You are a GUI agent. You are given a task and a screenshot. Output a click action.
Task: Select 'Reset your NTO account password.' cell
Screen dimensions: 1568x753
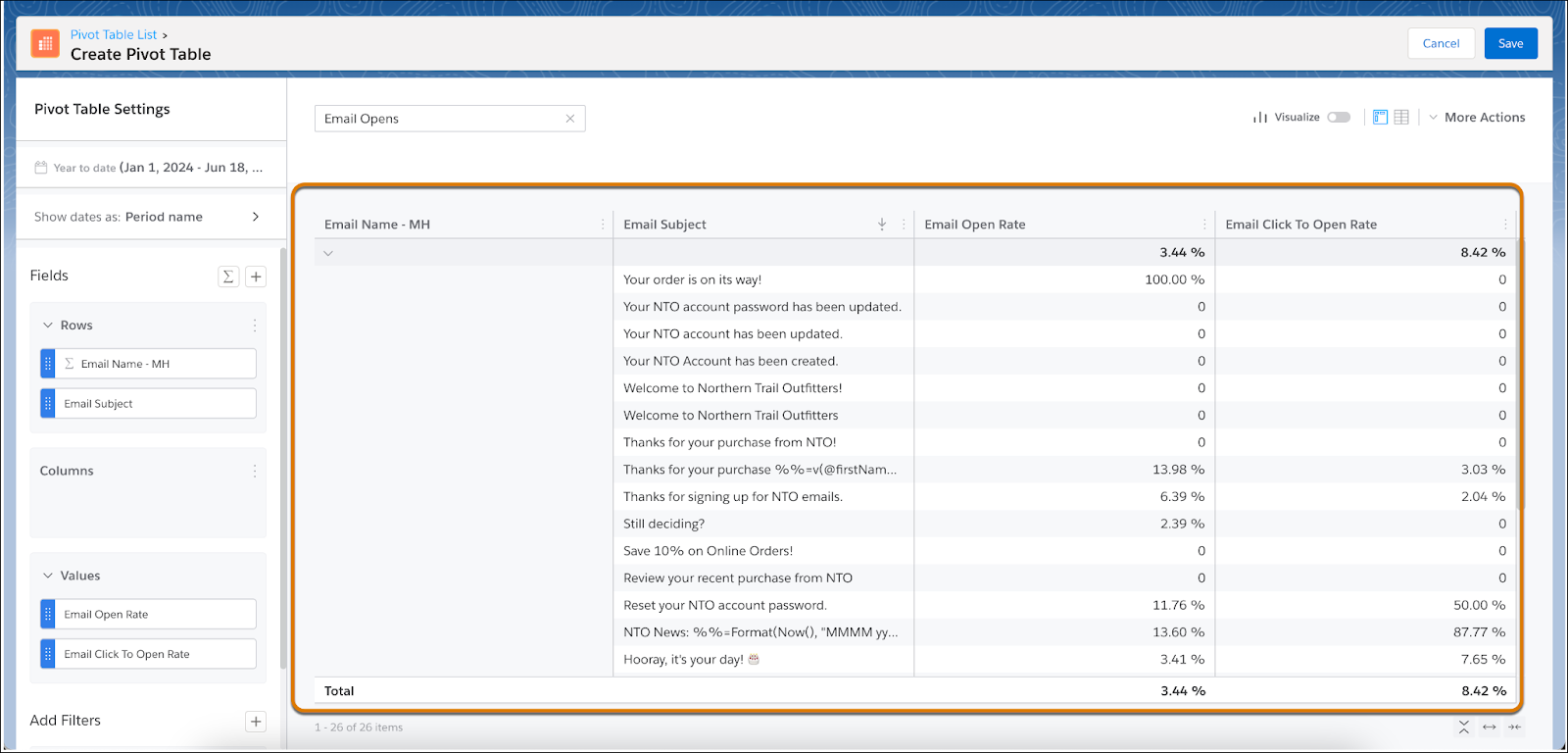[763, 605]
